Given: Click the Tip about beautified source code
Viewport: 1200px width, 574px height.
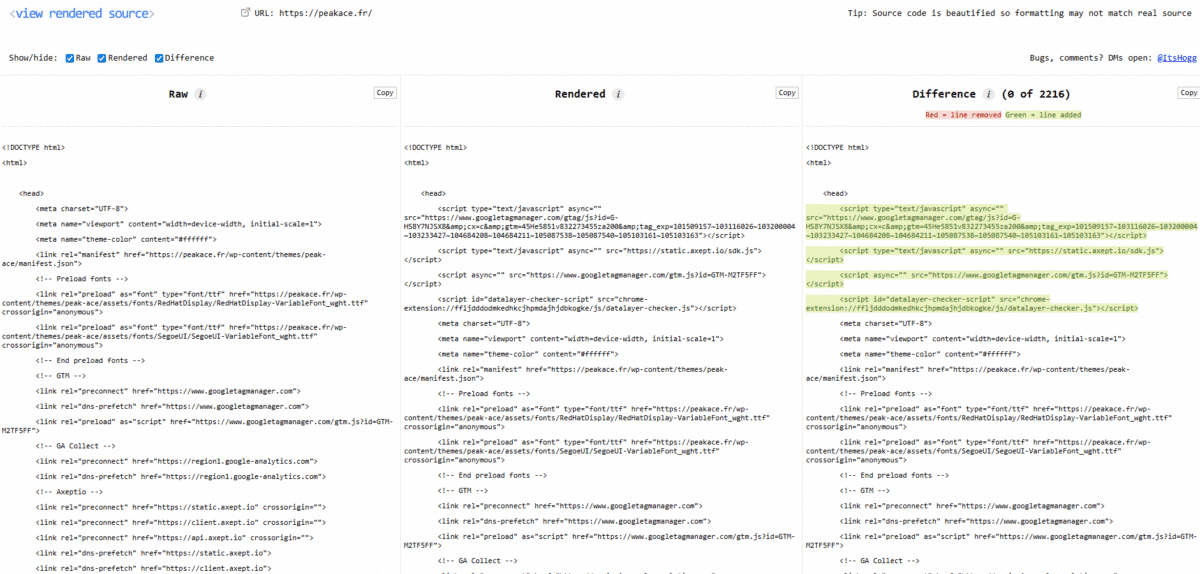Looking at the screenshot, I should [1019, 14].
